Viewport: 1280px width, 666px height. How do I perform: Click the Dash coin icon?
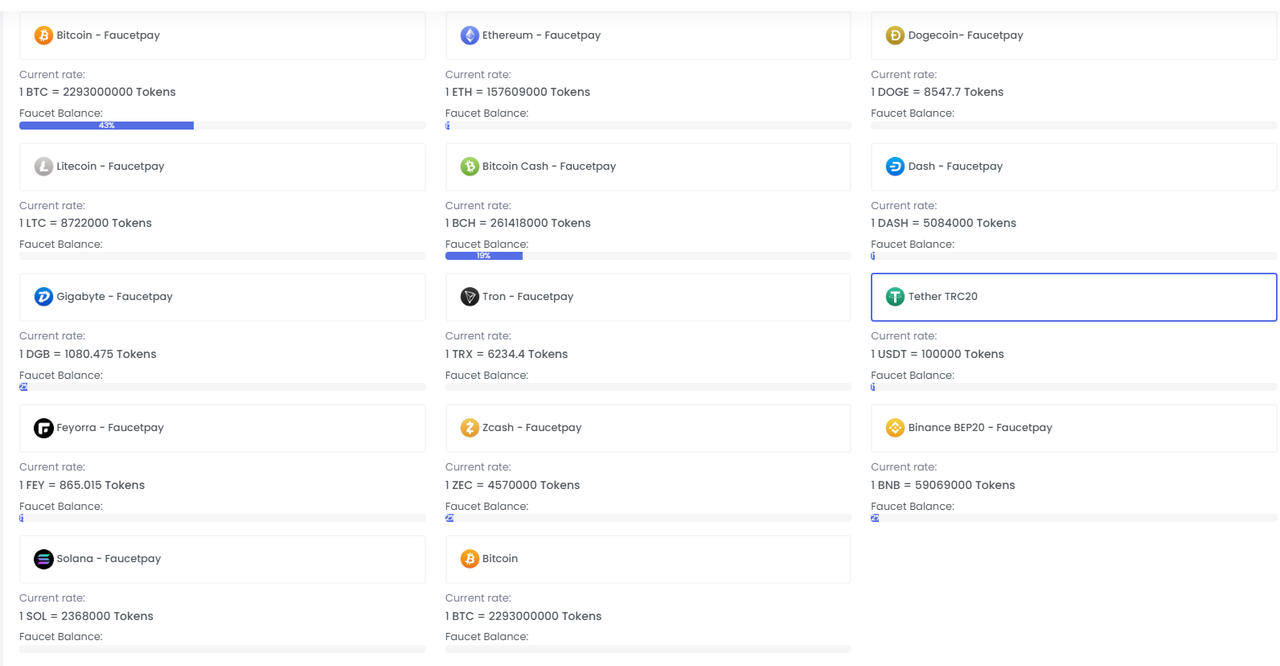(895, 166)
